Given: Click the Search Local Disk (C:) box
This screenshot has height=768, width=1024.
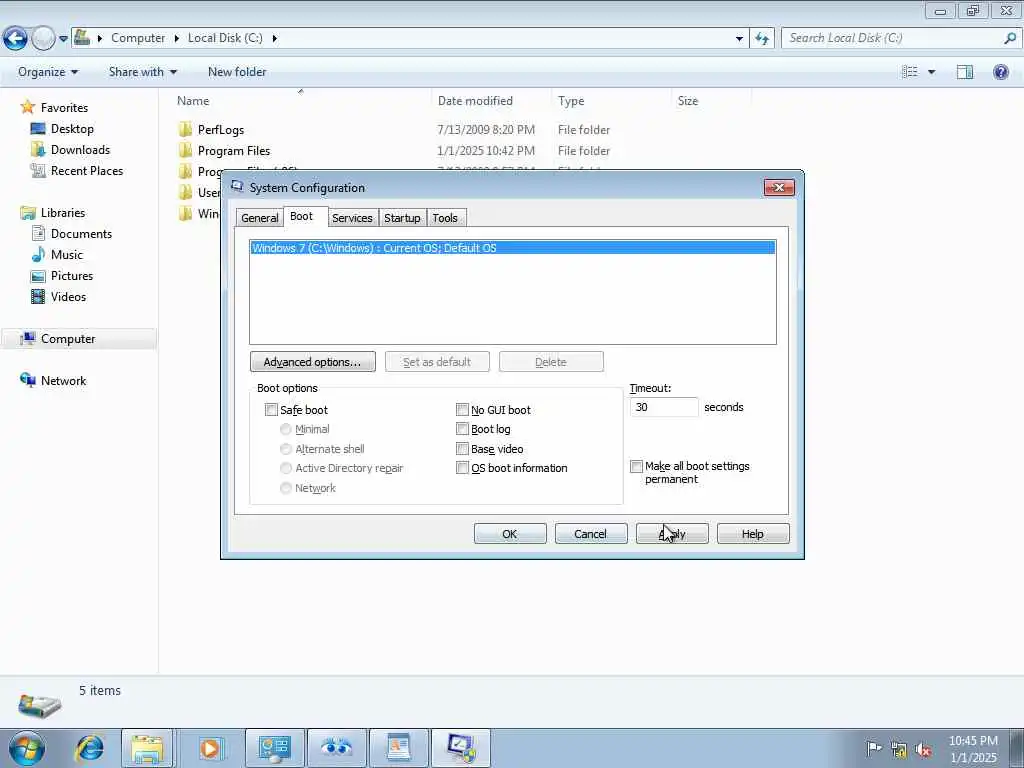Looking at the screenshot, I should tap(892, 38).
